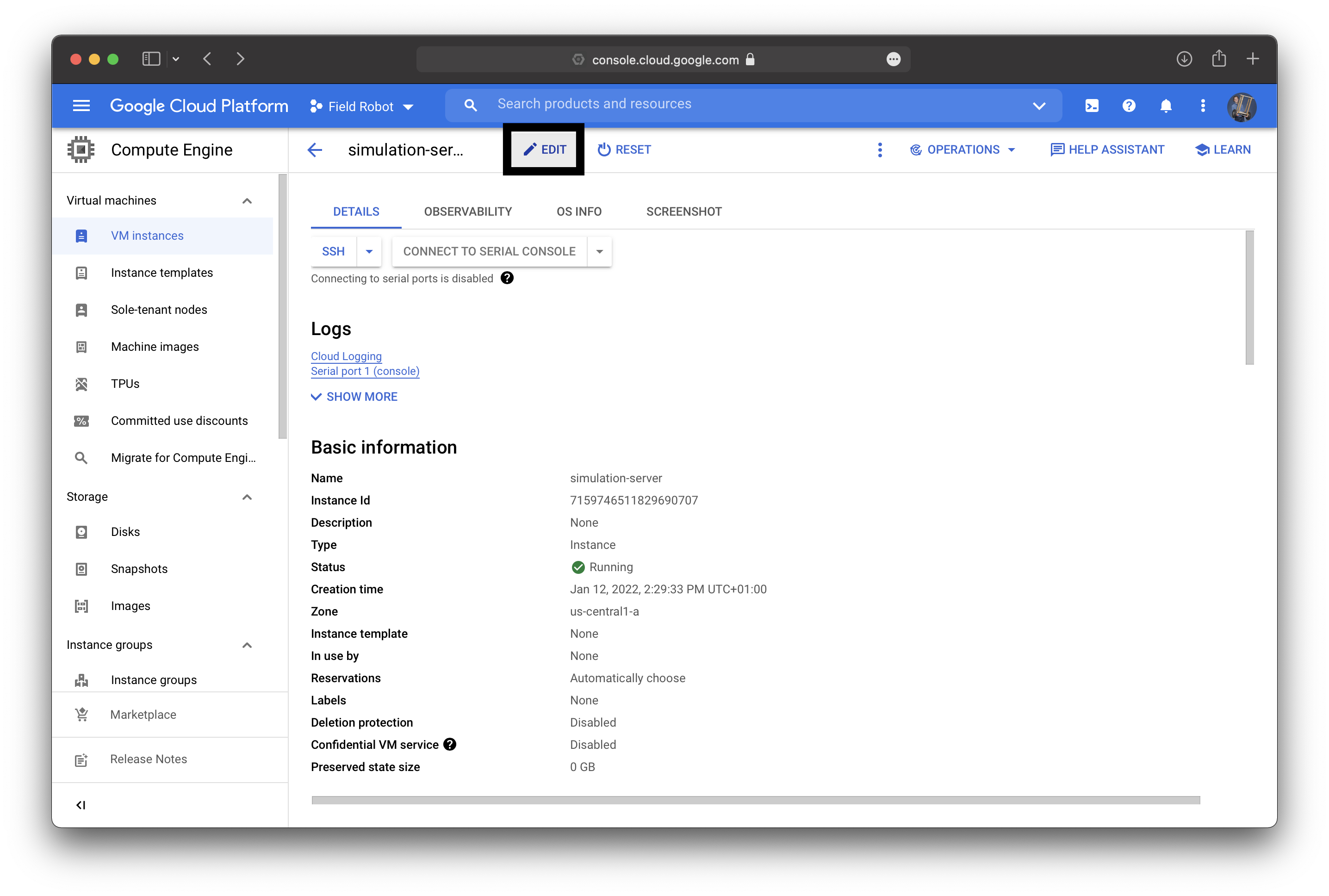Click the Committed use discounts percent icon
The image size is (1329, 896).
coord(82,421)
